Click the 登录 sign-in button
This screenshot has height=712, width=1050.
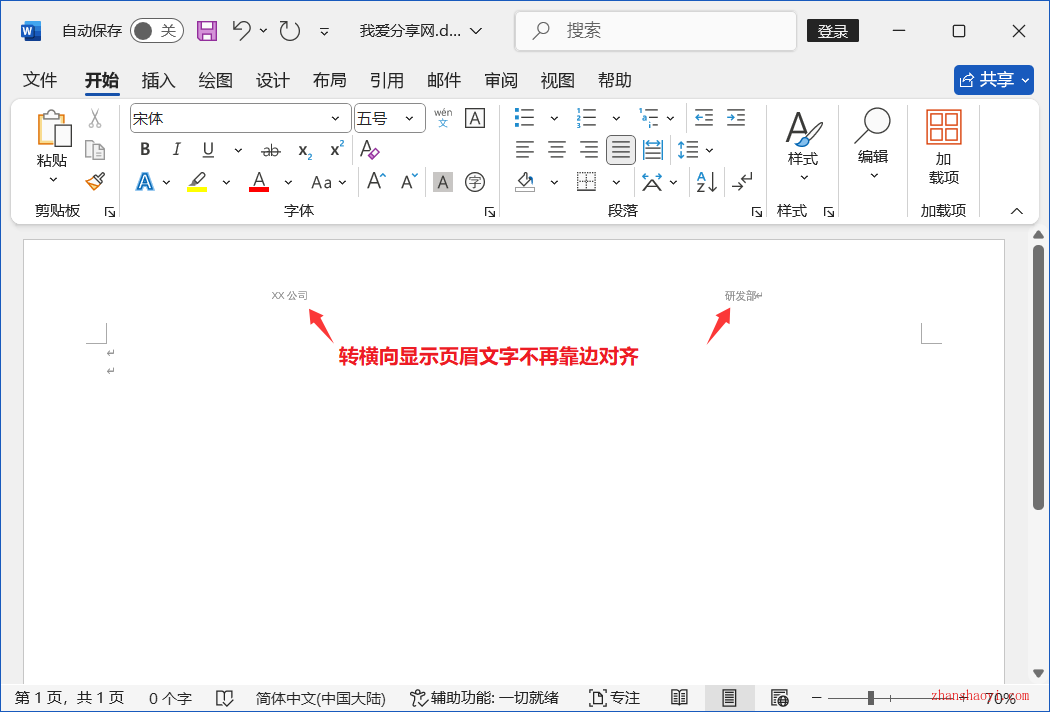coord(832,31)
